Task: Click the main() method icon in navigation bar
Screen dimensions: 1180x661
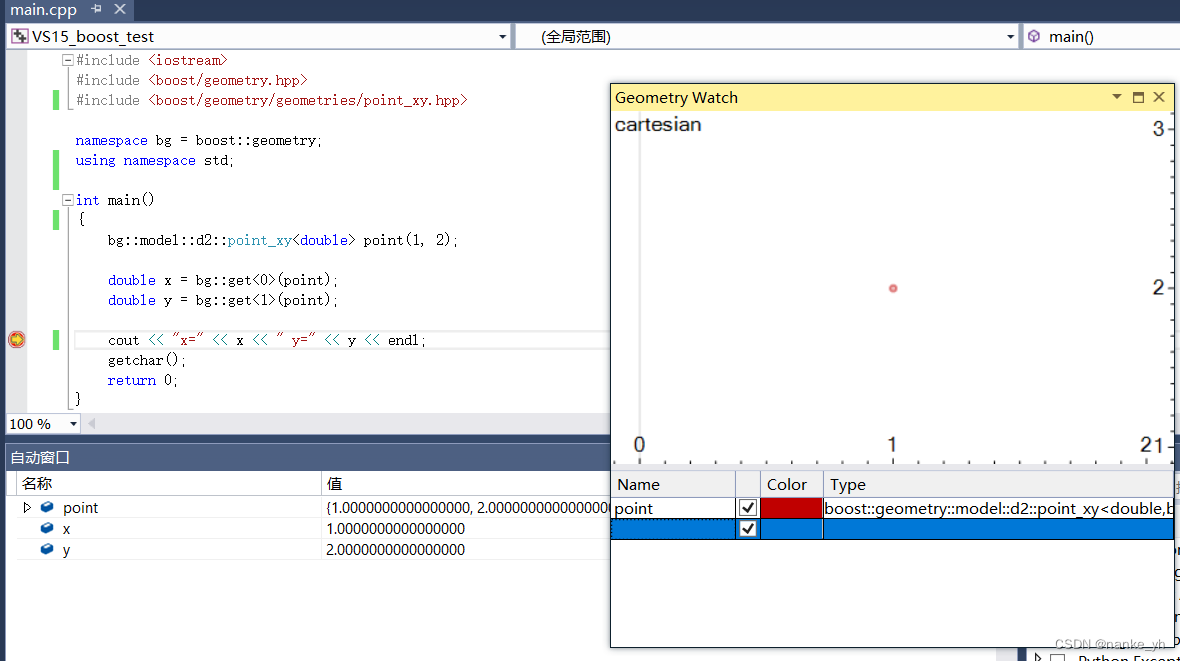Action: (1034, 36)
